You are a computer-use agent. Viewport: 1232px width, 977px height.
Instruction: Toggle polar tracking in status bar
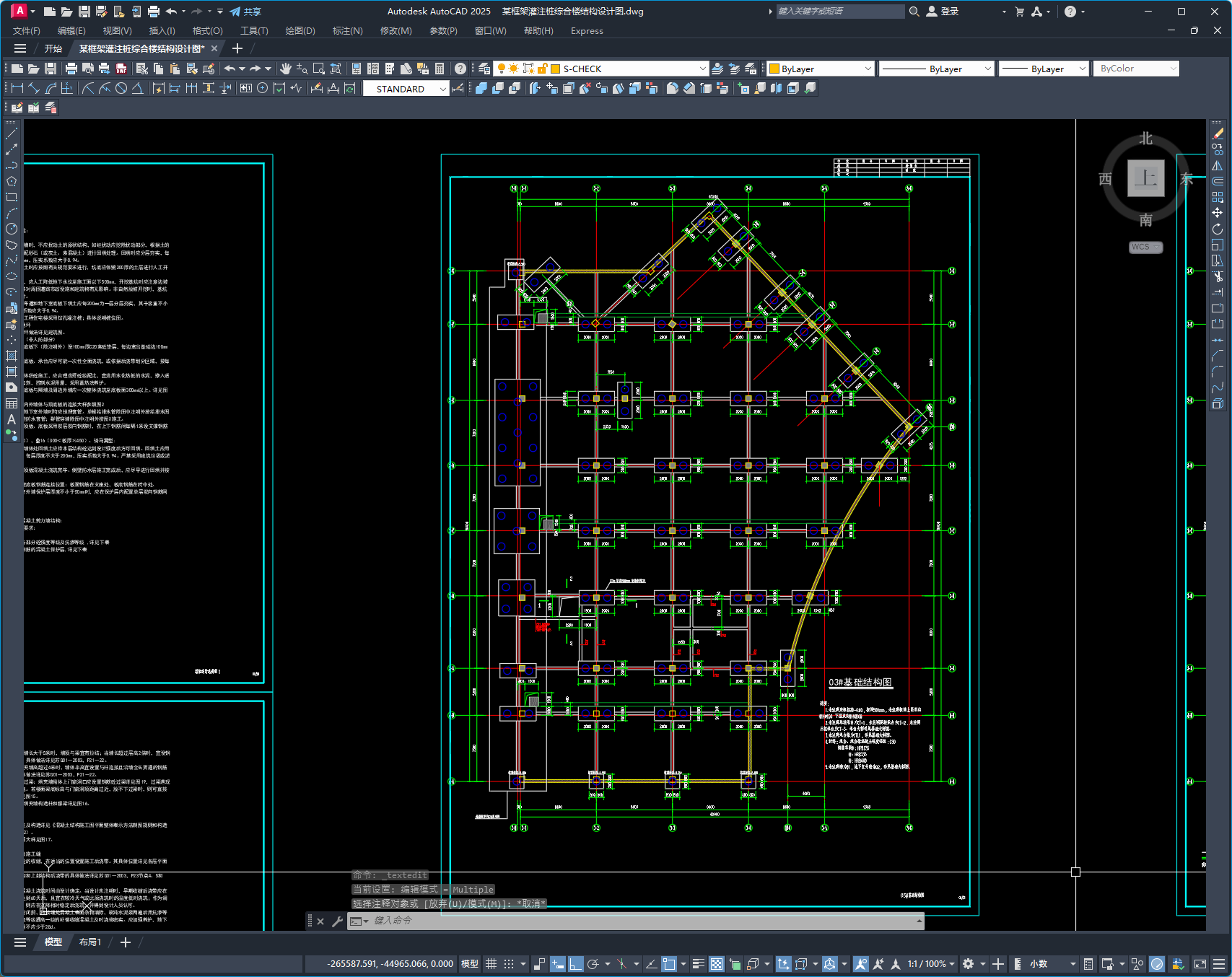(593, 964)
